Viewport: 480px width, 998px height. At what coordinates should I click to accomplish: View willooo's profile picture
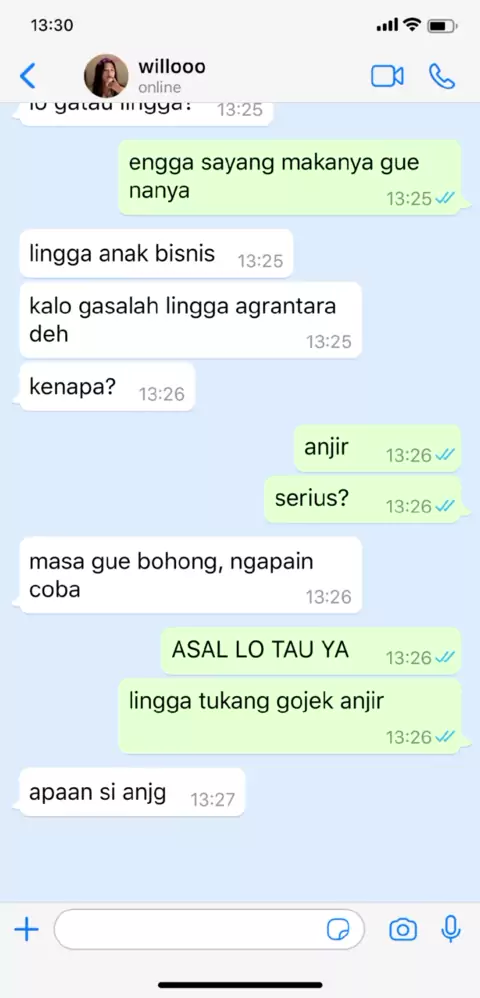coord(106,76)
